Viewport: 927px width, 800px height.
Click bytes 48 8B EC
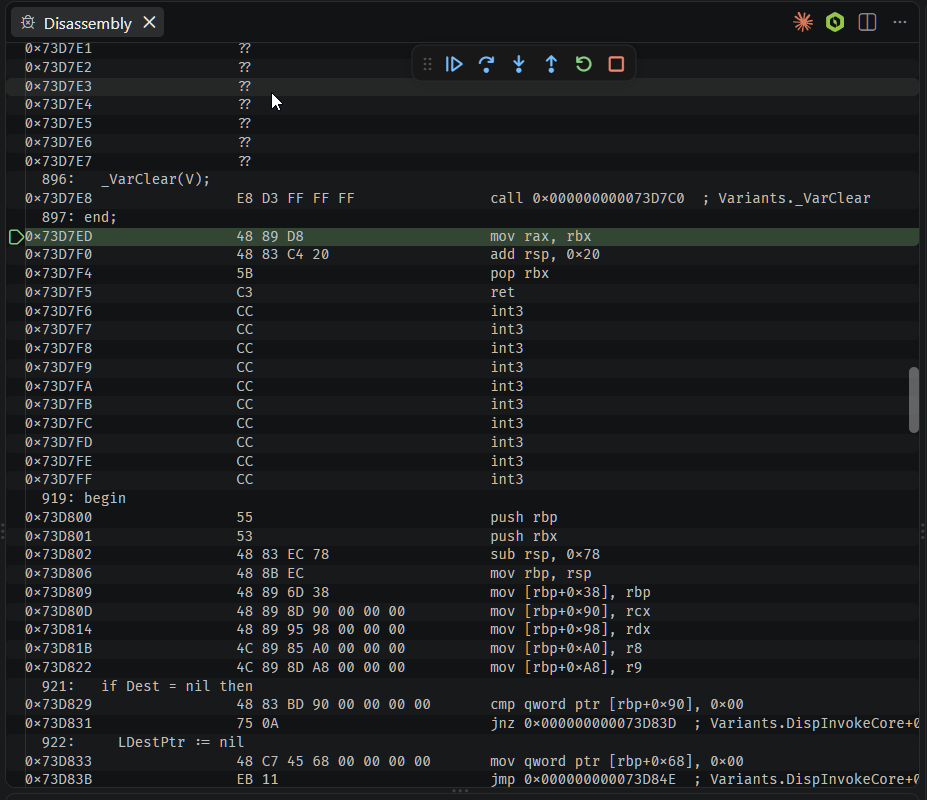click(x=270, y=574)
